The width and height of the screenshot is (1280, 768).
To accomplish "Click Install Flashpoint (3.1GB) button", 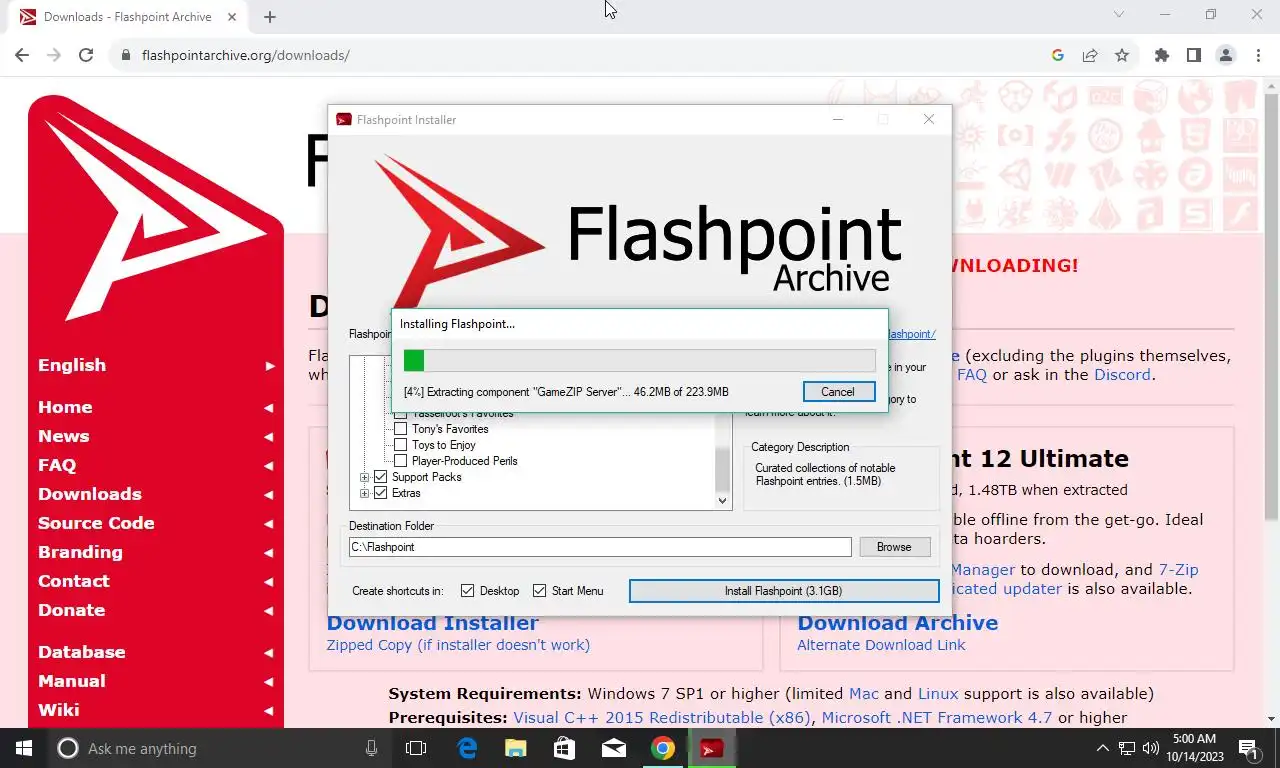I will click(784, 591).
